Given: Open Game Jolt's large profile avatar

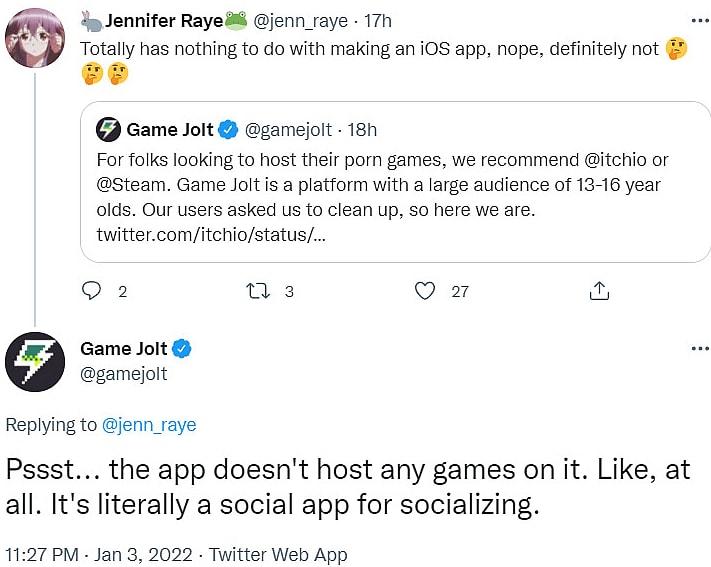Looking at the screenshot, I should click(35, 361).
